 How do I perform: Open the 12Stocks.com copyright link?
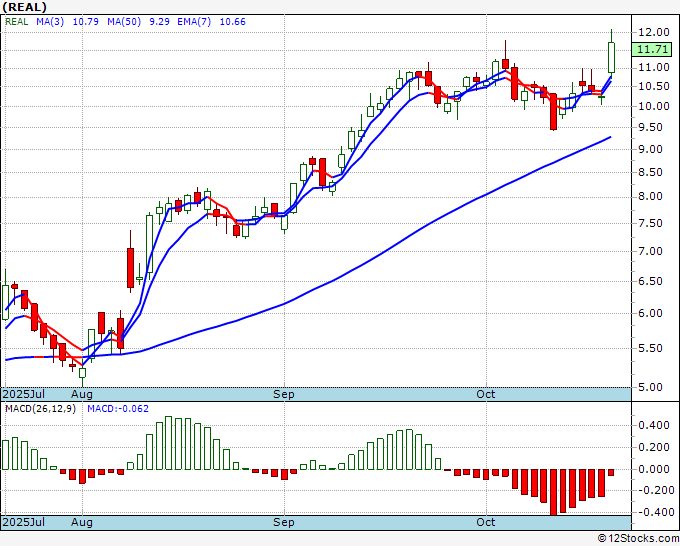click(638, 539)
